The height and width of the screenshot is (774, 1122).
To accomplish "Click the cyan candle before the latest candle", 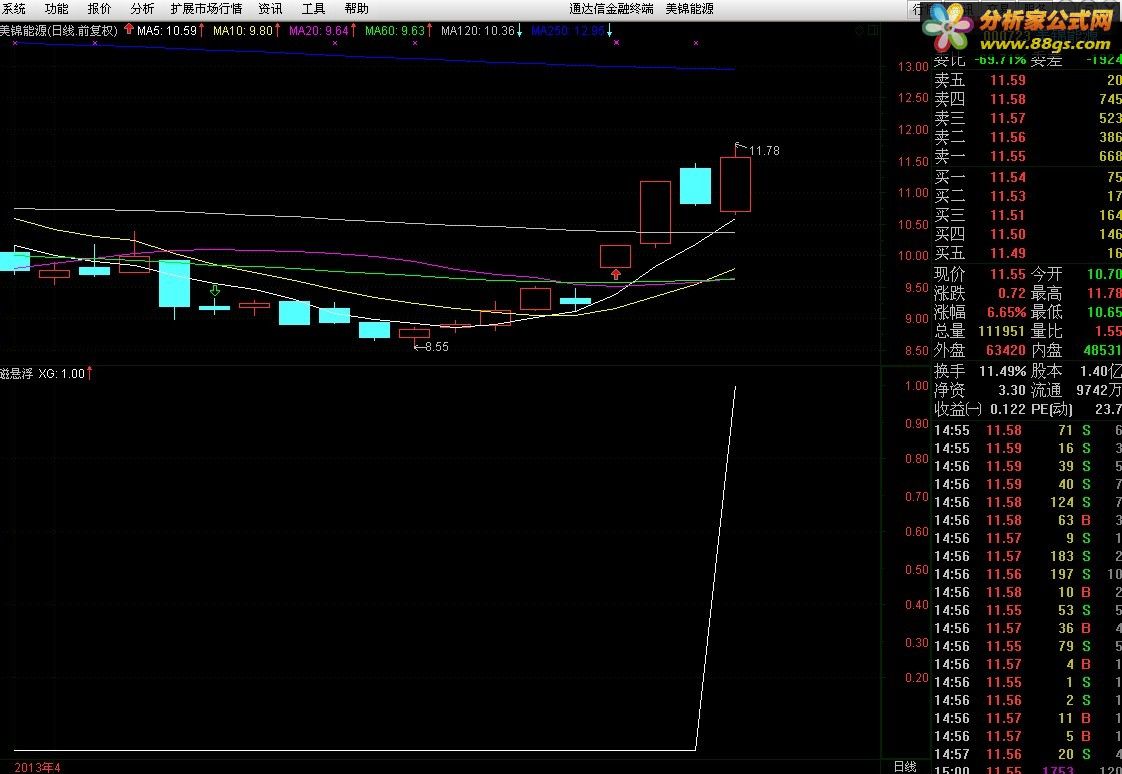I will (695, 185).
